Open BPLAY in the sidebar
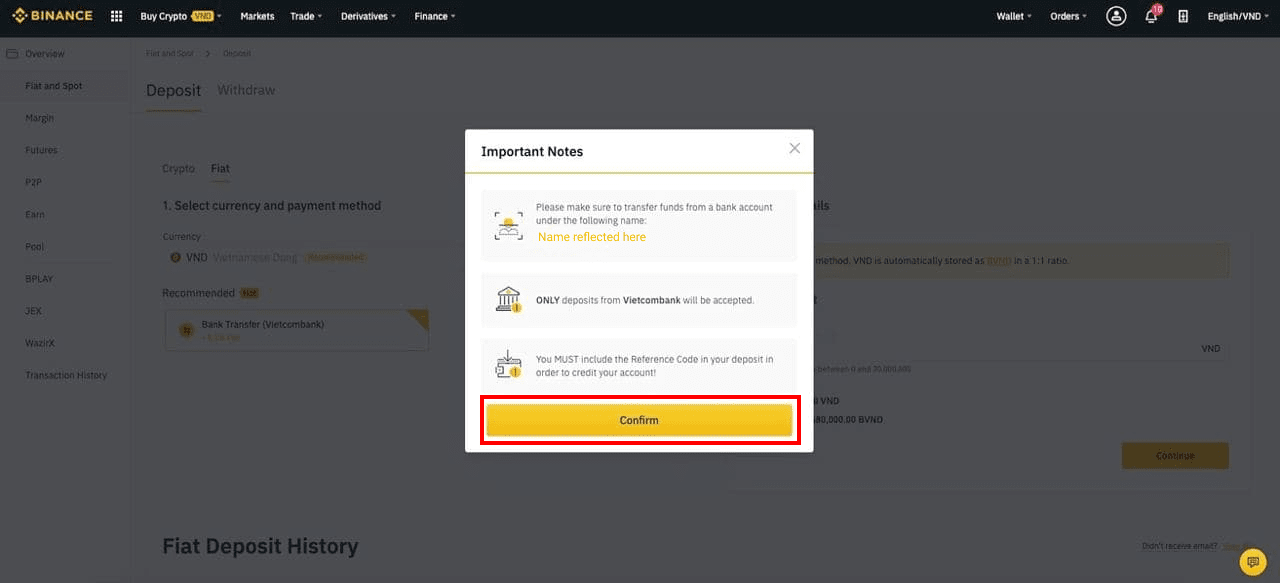This screenshot has height=583, width=1280. [39, 279]
